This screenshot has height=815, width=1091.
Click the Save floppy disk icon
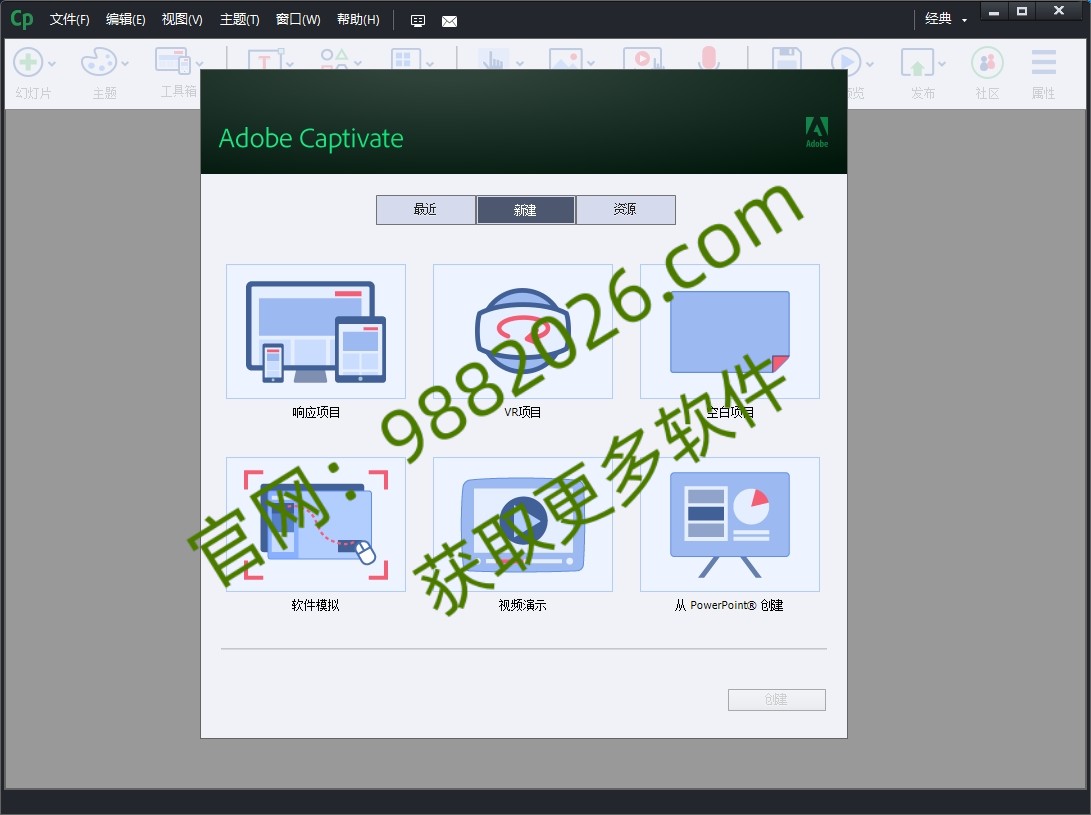point(787,58)
